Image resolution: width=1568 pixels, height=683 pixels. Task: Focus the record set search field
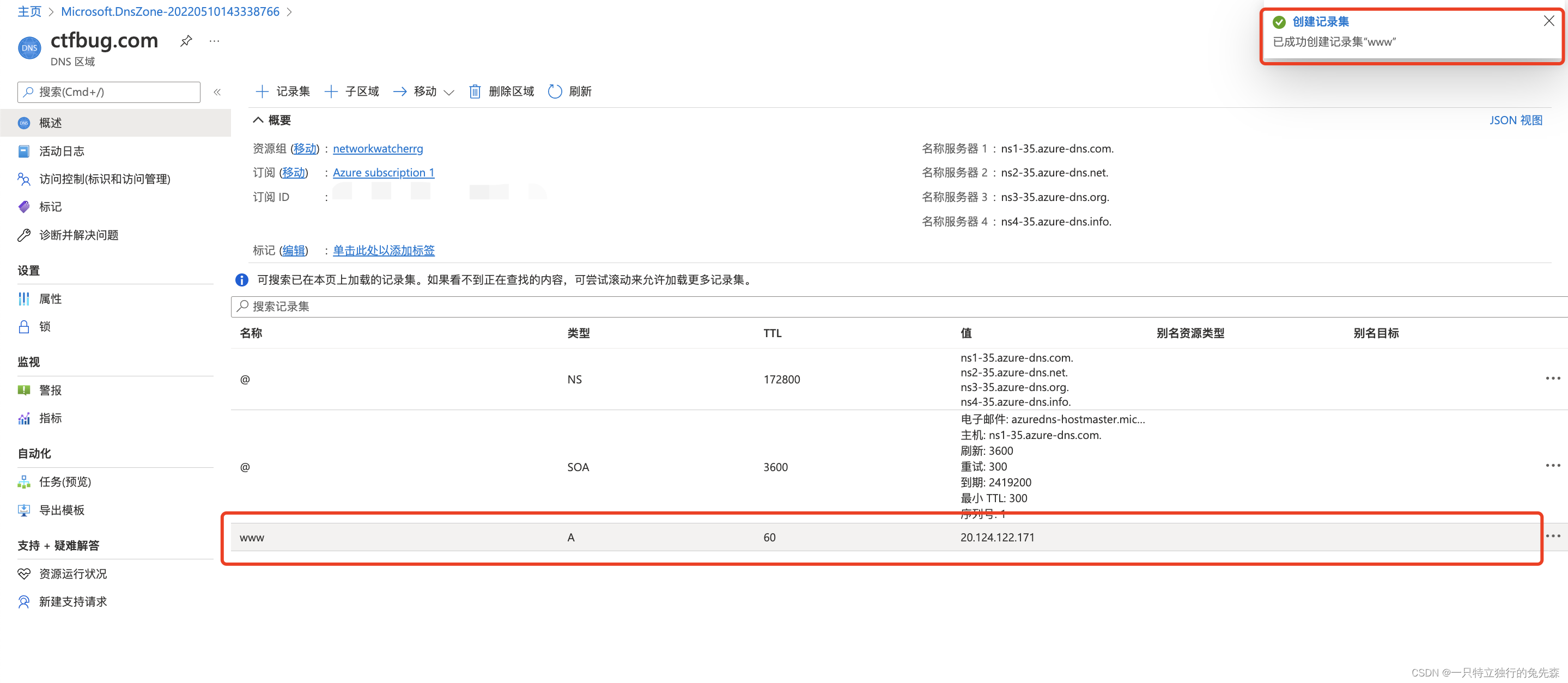click(x=899, y=306)
